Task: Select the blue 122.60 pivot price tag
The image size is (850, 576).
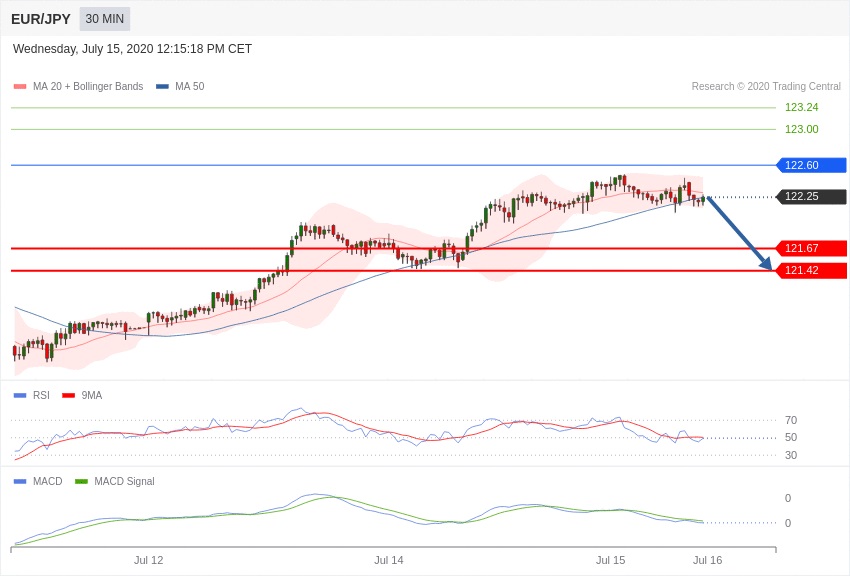Action: pyautogui.click(x=811, y=165)
